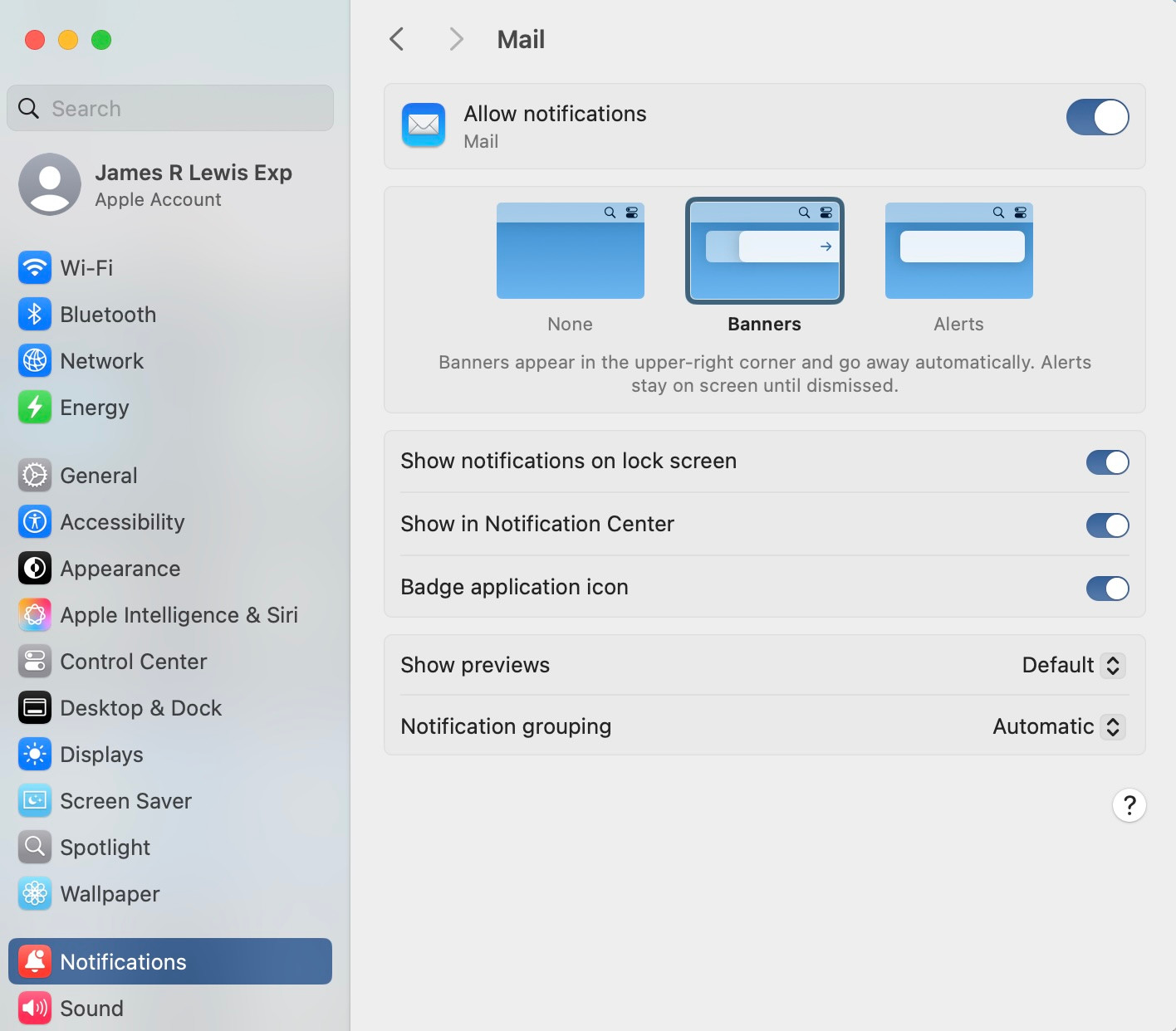Go to Desktop & Dock settings

pos(170,708)
